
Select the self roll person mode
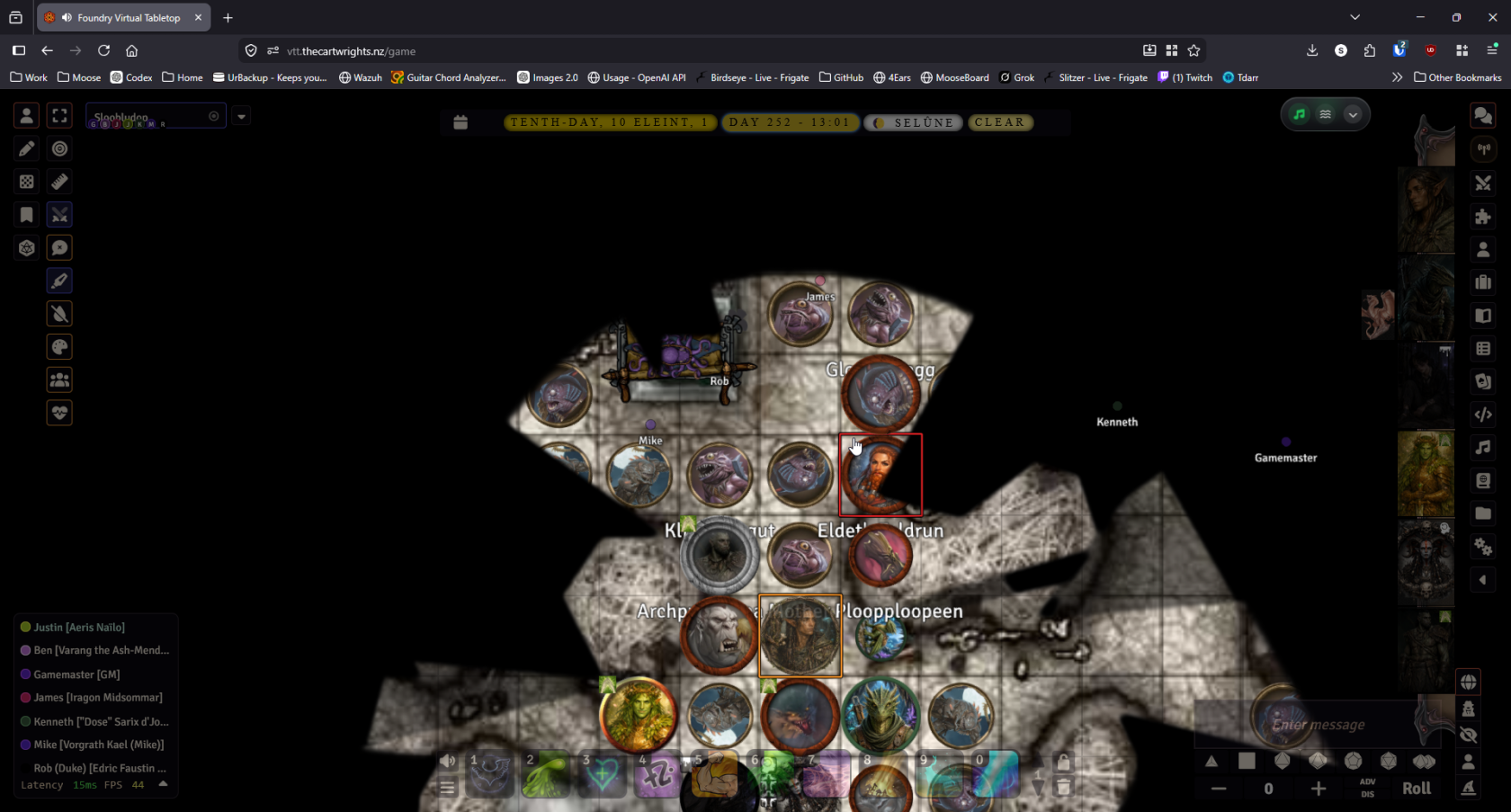[x=1468, y=762]
